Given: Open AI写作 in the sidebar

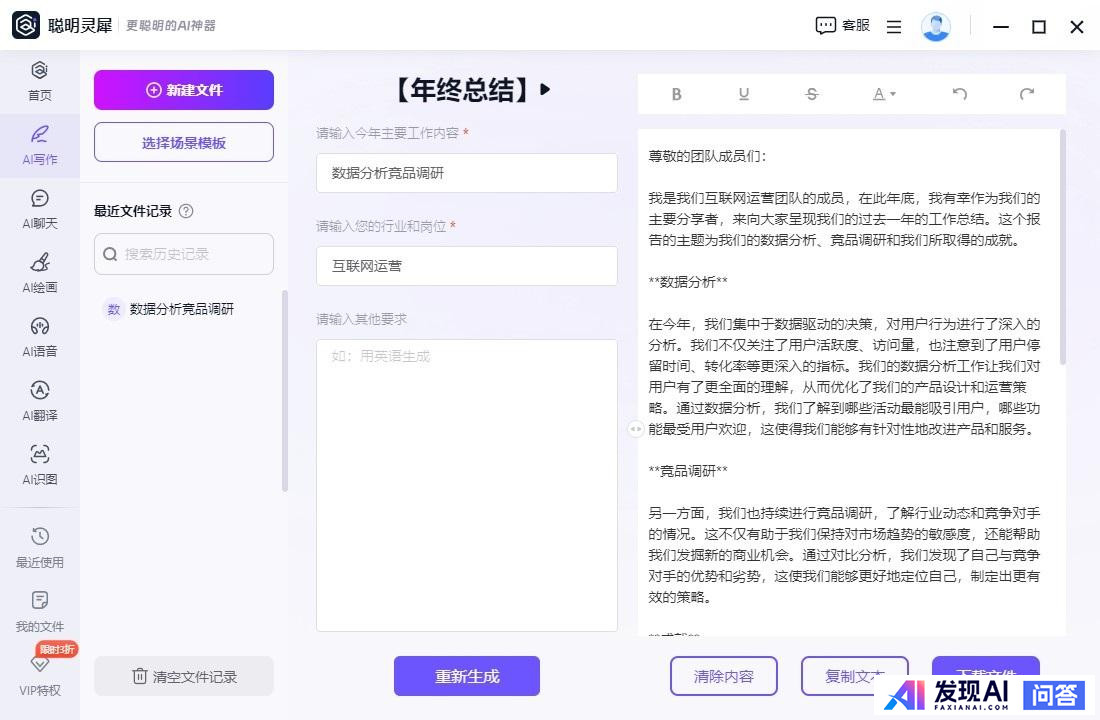Looking at the screenshot, I should (40, 145).
